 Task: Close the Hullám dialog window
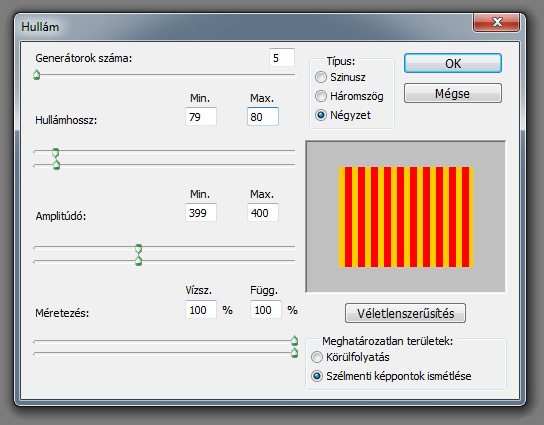pos(496,22)
